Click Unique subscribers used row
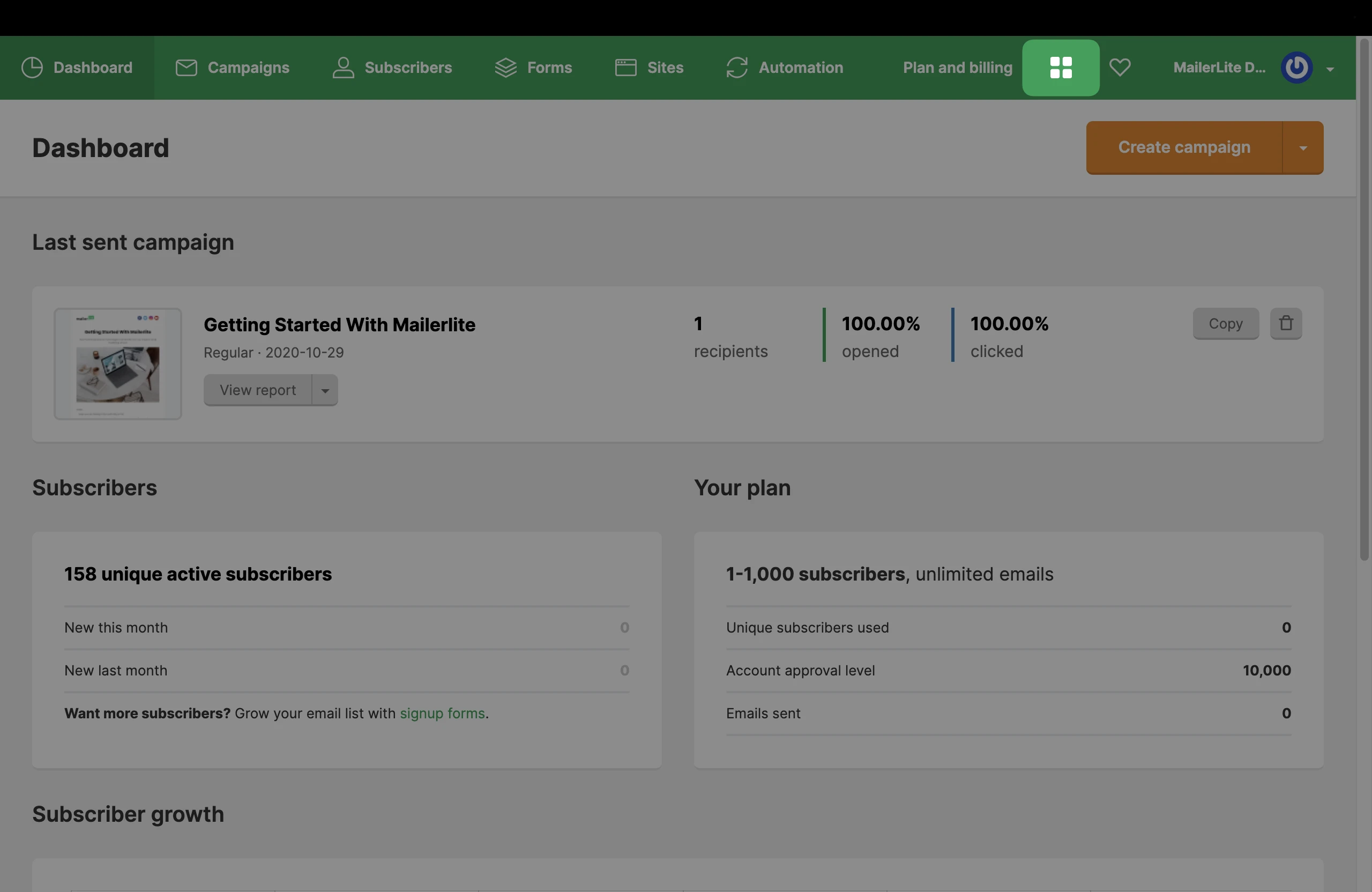This screenshot has height=892, width=1372. [1008, 627]
